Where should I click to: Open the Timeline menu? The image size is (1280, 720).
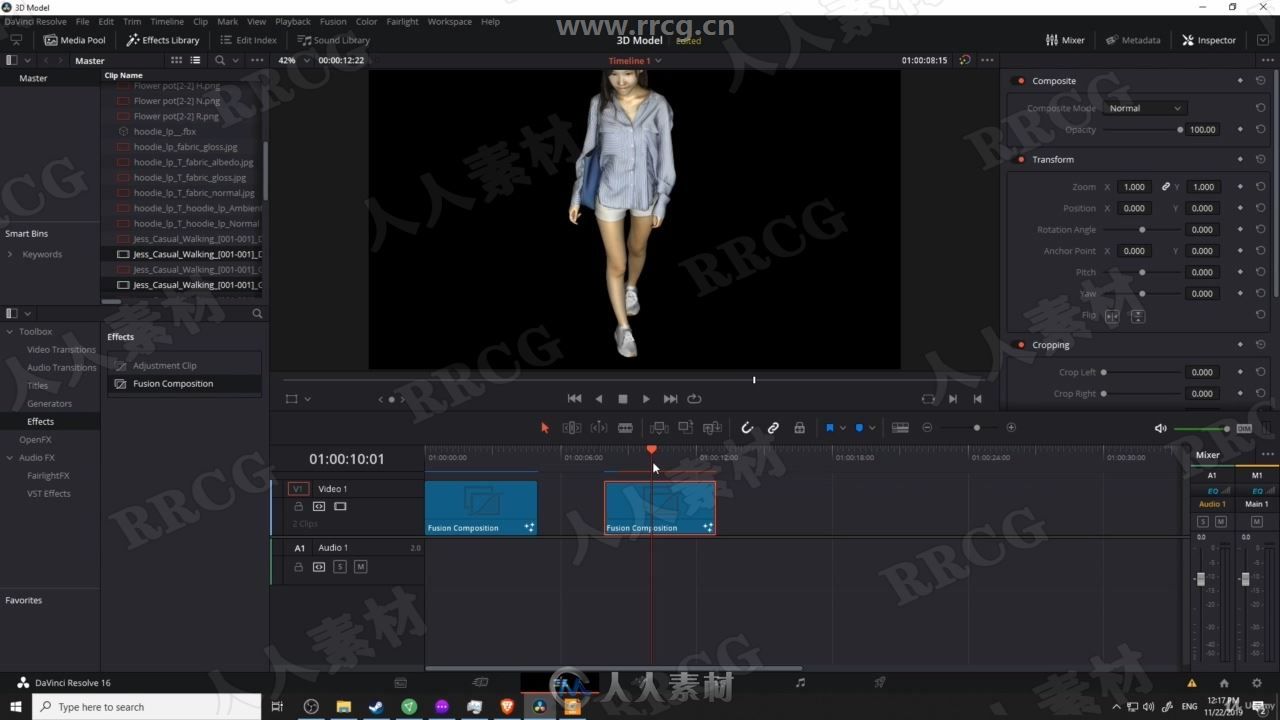pos(167,21)
